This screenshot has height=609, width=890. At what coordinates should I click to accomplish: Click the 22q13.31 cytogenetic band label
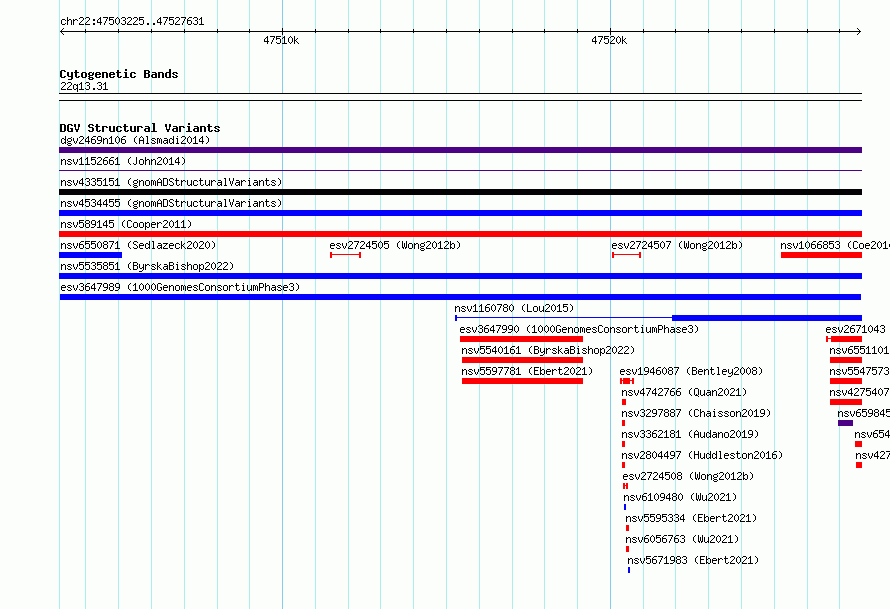[x=84, y=86]
